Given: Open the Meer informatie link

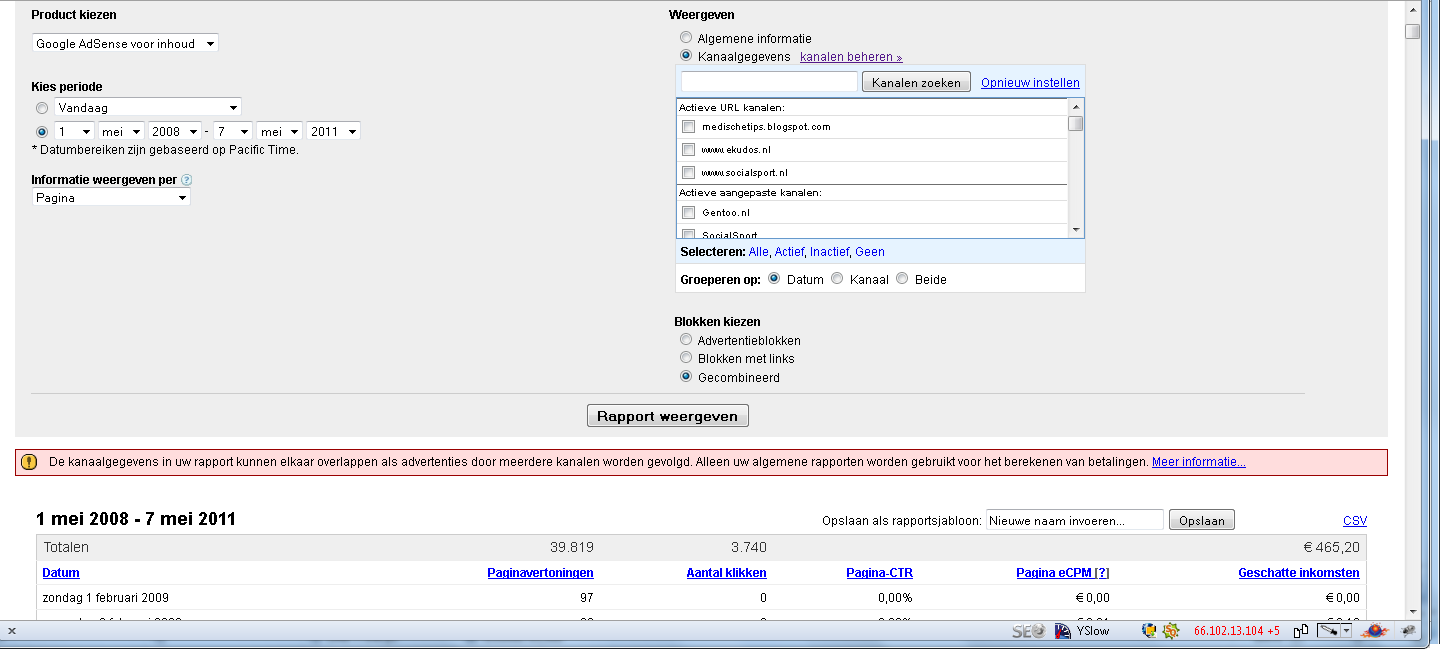Looking at the screenshot, I should (1199, 462).
